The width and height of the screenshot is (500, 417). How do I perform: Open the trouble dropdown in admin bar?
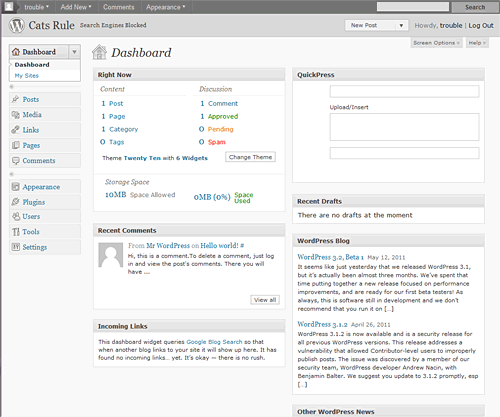click(x=36, y=7)
